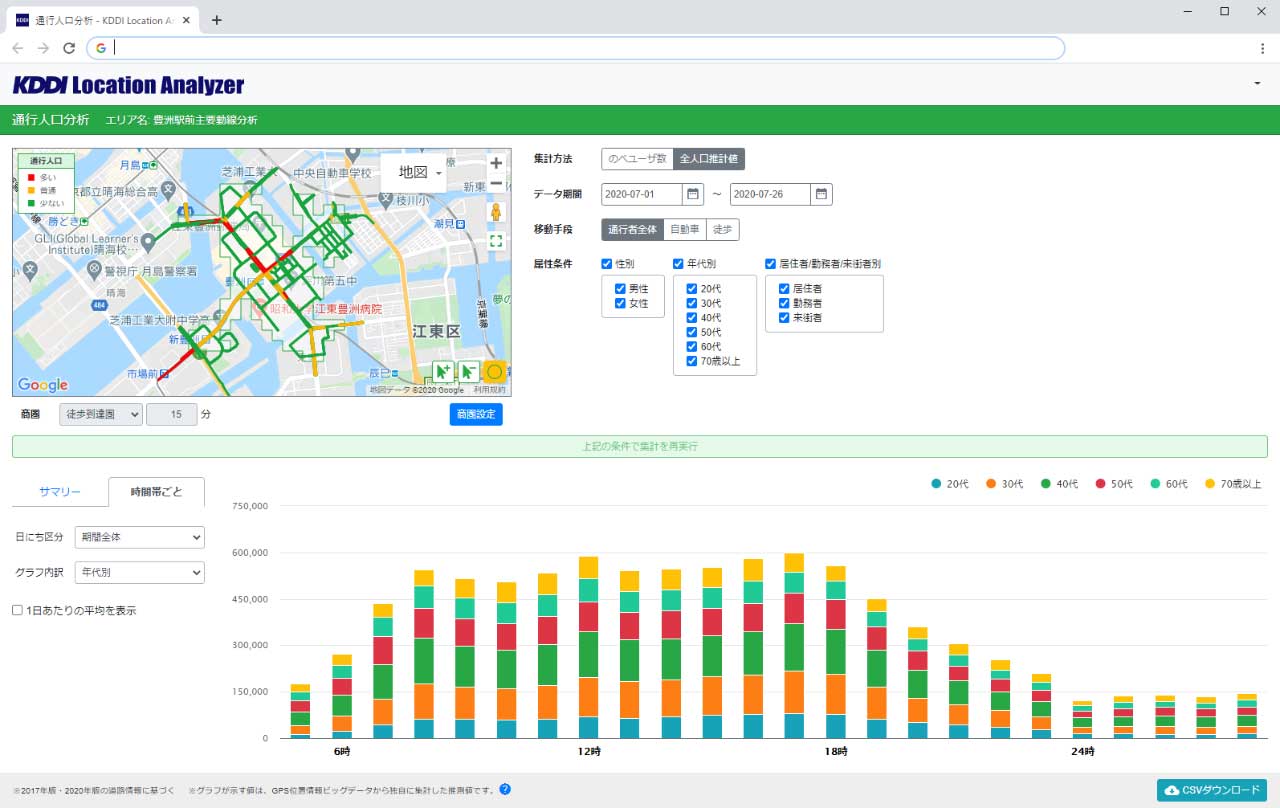Download data with CSVダウンロード button
The width and height of the screenshot is (1280, 808).
click(x=1212, y=790)
